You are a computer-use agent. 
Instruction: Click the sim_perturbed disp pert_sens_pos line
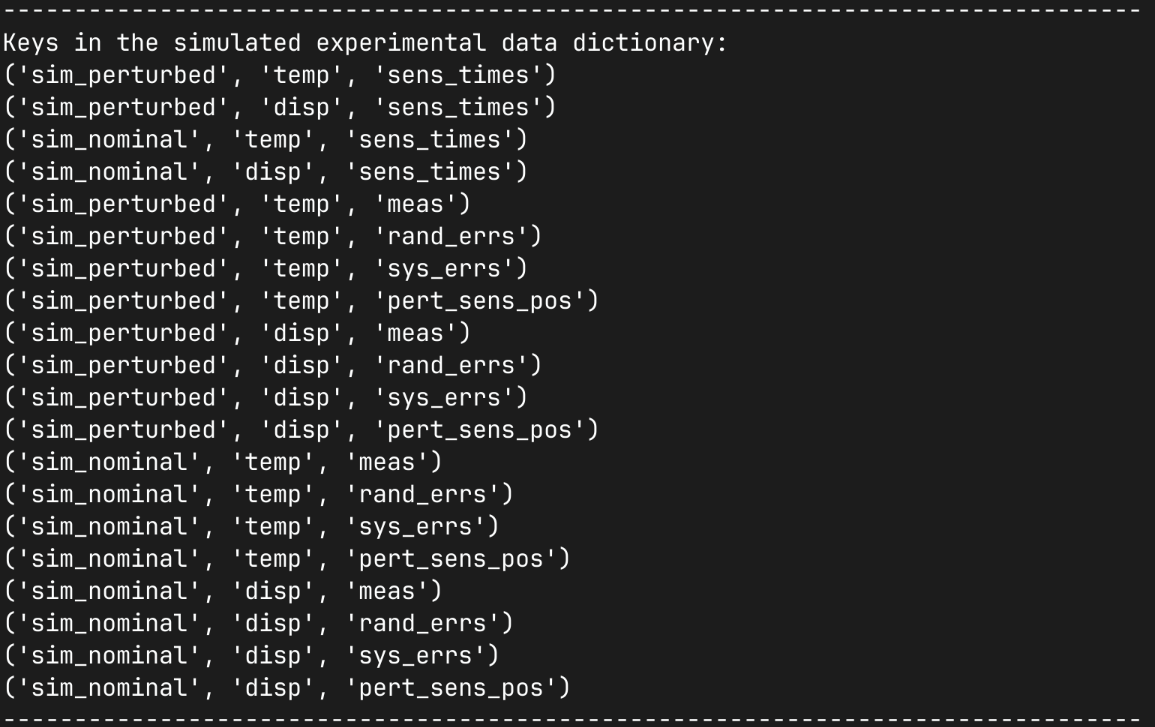click(x=301, y=429)
